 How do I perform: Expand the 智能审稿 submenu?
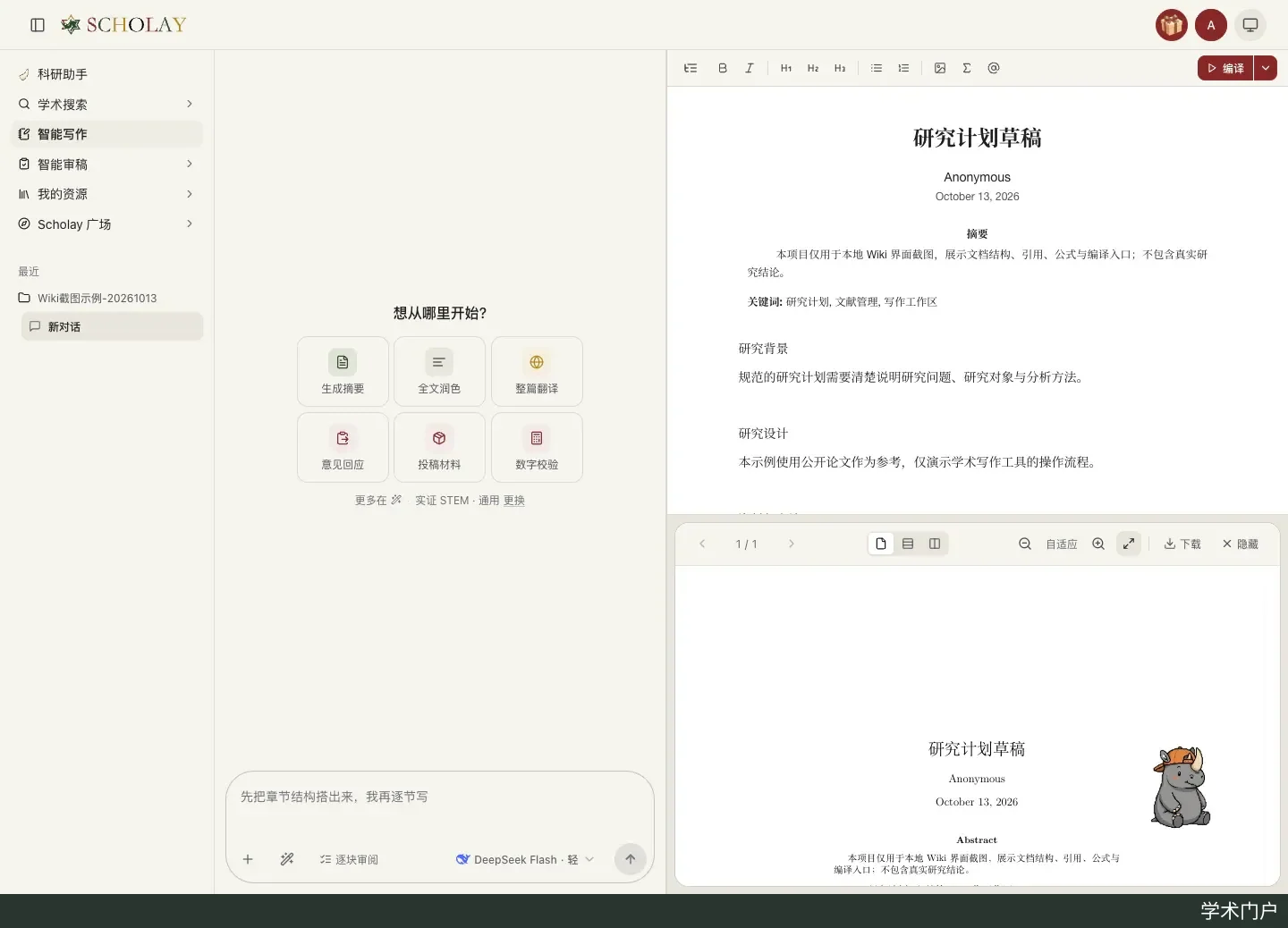coord(190,164)
